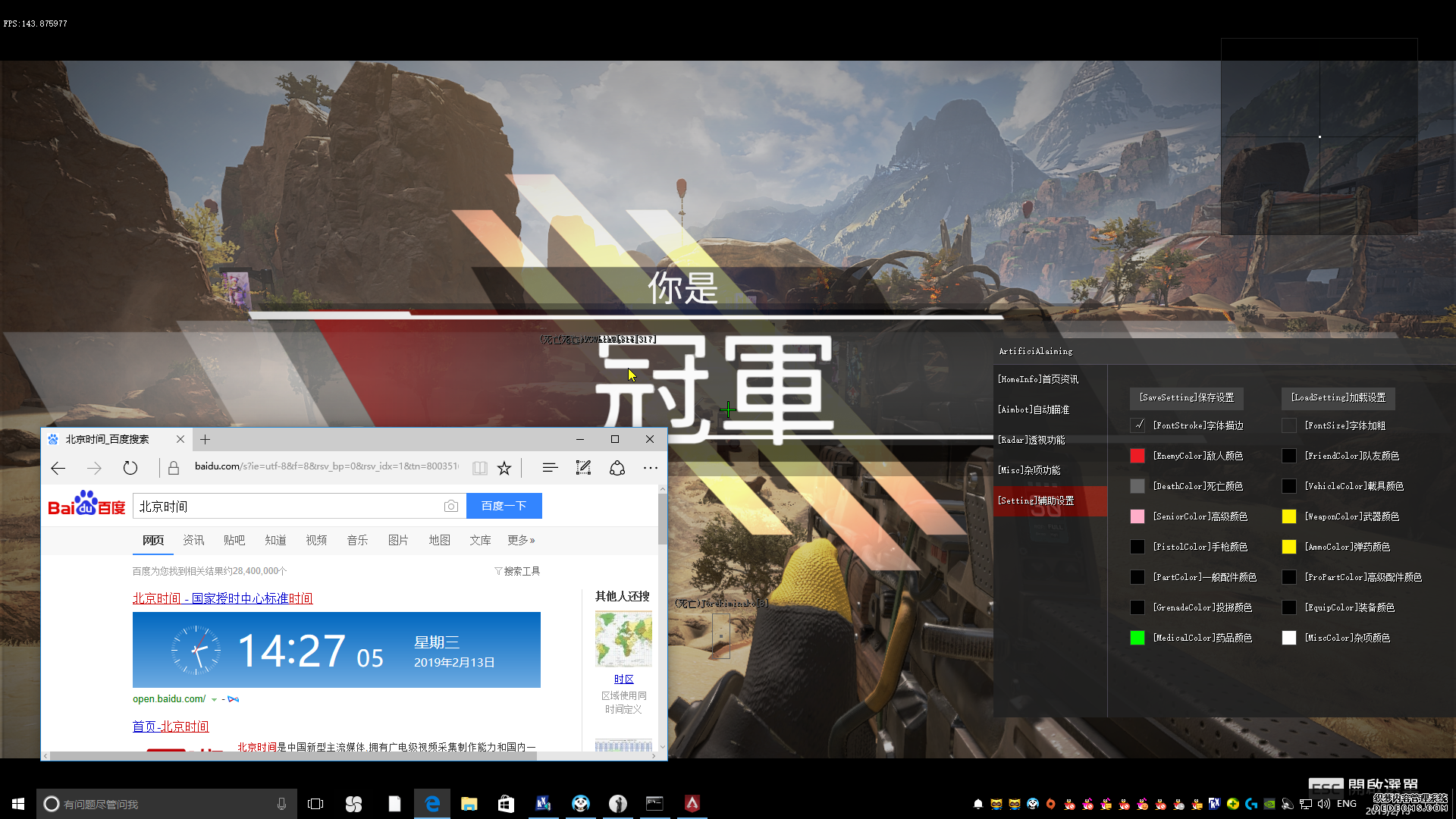Image resolution: width=1456 pixels, height=819 pixels.
Task: Click the VehicleColor swatch
Action: tap(1289, 486)
